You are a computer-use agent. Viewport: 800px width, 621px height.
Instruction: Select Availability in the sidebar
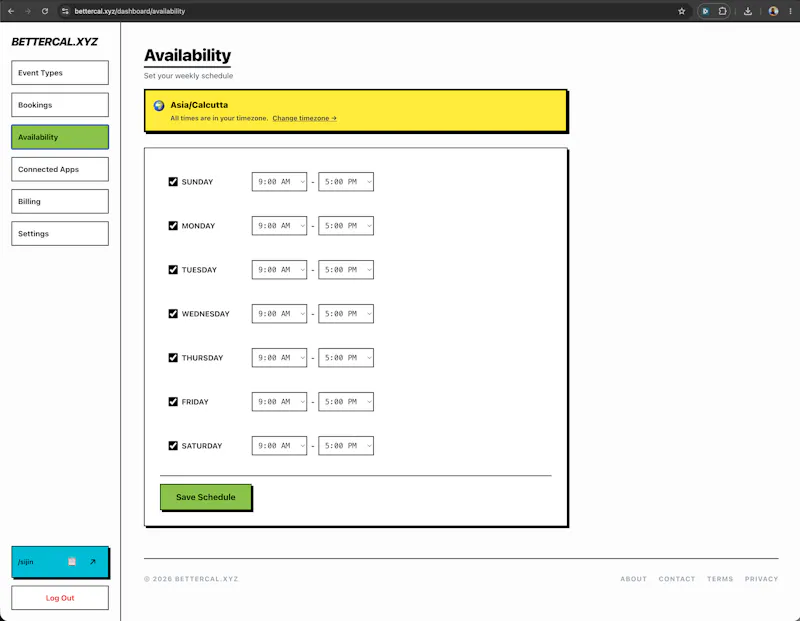[x=60, y=137]
